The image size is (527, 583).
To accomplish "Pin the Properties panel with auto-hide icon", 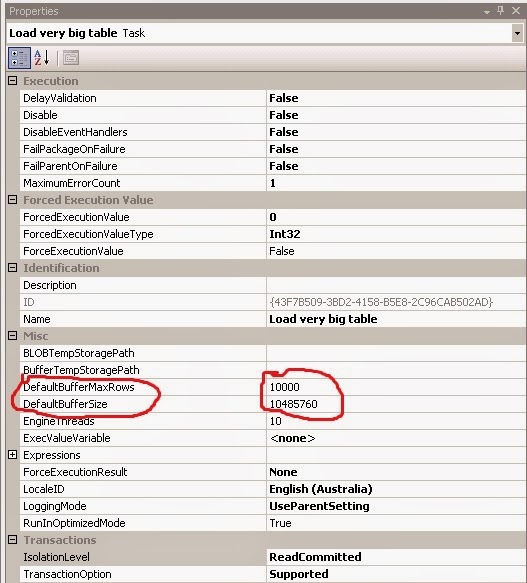I will pos(501,11).
